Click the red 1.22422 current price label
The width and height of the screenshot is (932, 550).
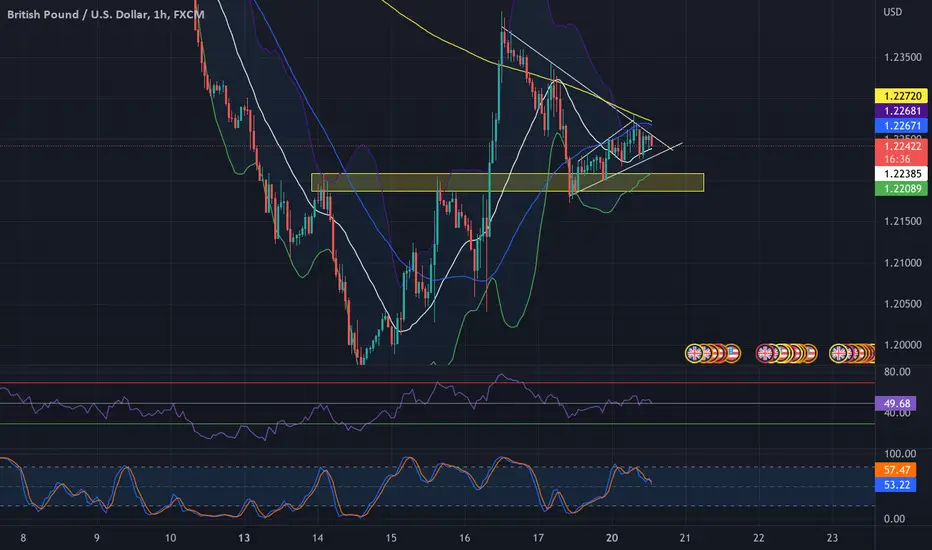click(x=902, y=146)
